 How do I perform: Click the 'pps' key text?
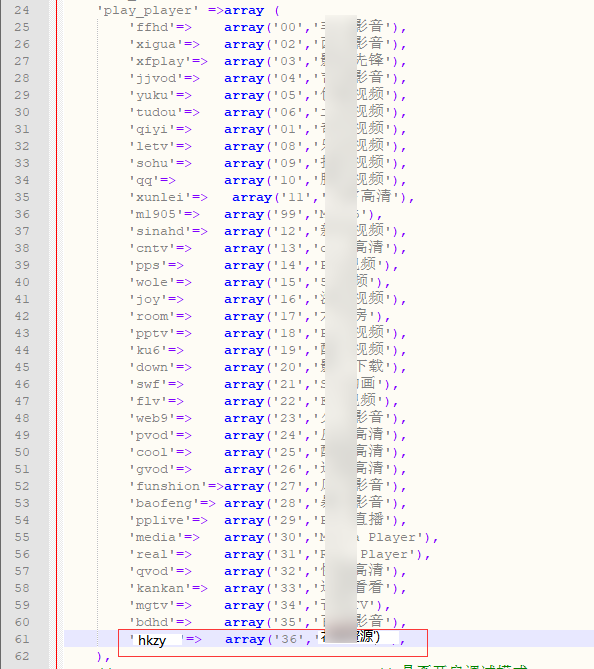148,265
